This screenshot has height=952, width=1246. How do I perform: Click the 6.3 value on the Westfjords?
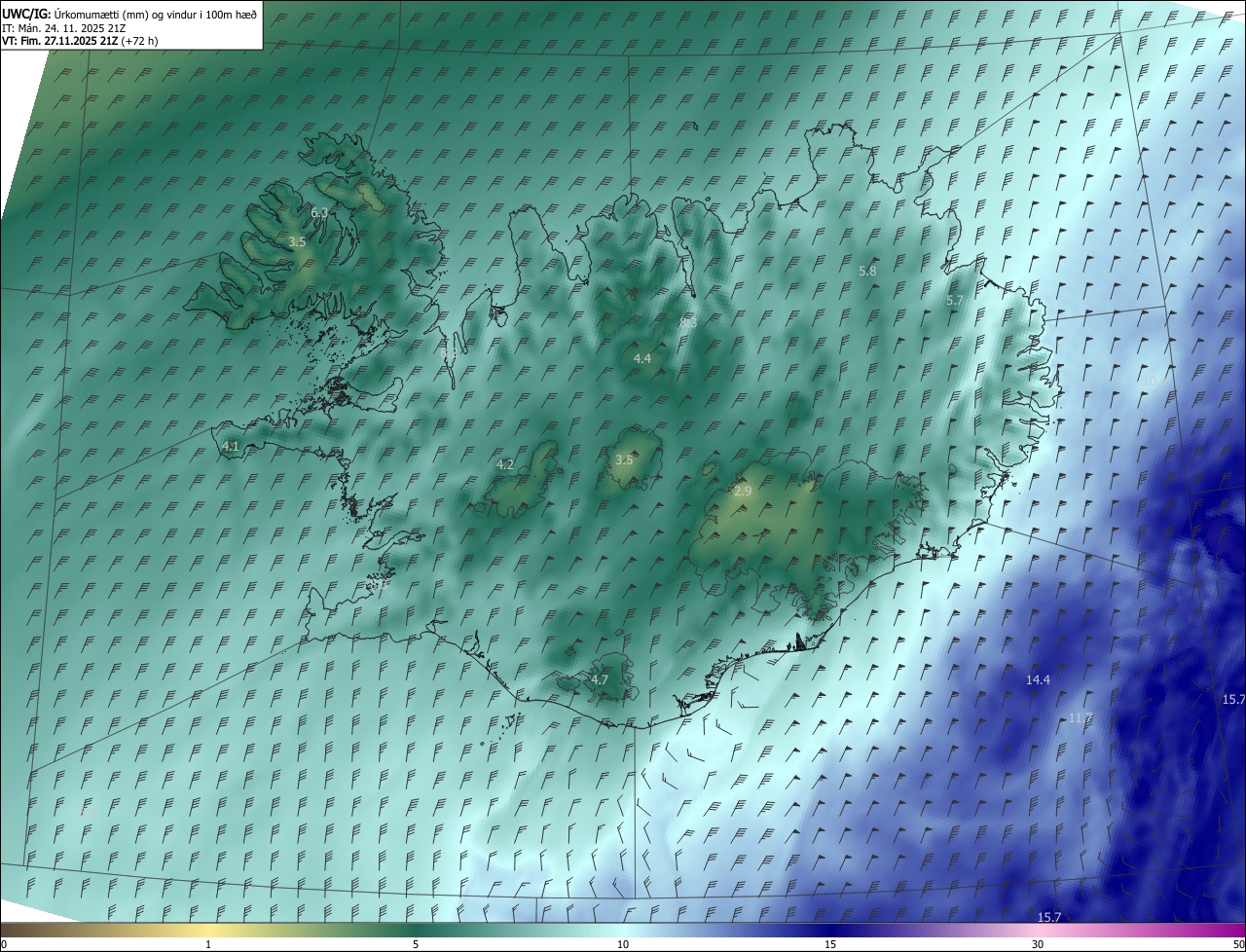pyautogui.click(x=319, y=212)
